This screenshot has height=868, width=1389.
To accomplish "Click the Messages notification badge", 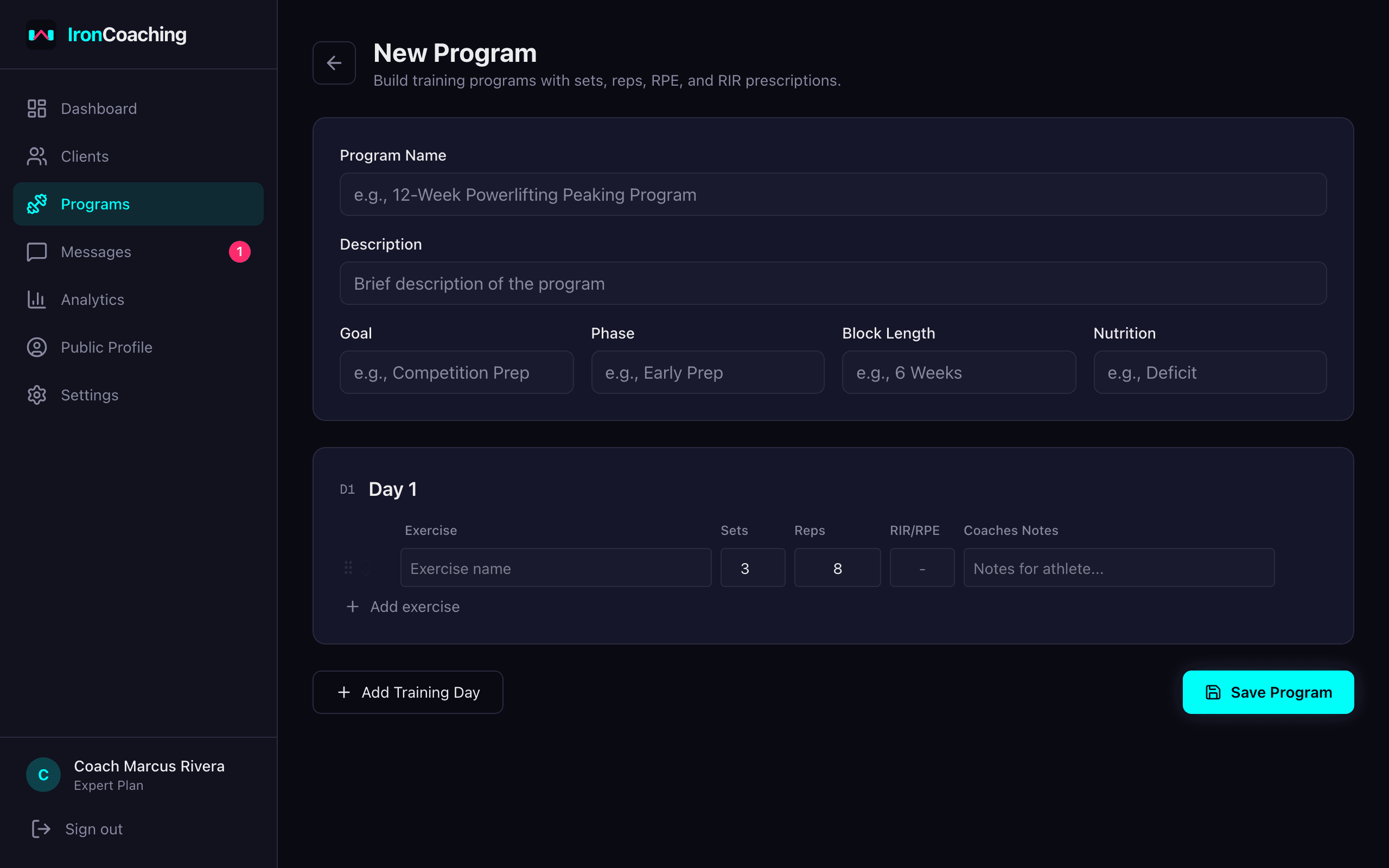I will [240, 251].
